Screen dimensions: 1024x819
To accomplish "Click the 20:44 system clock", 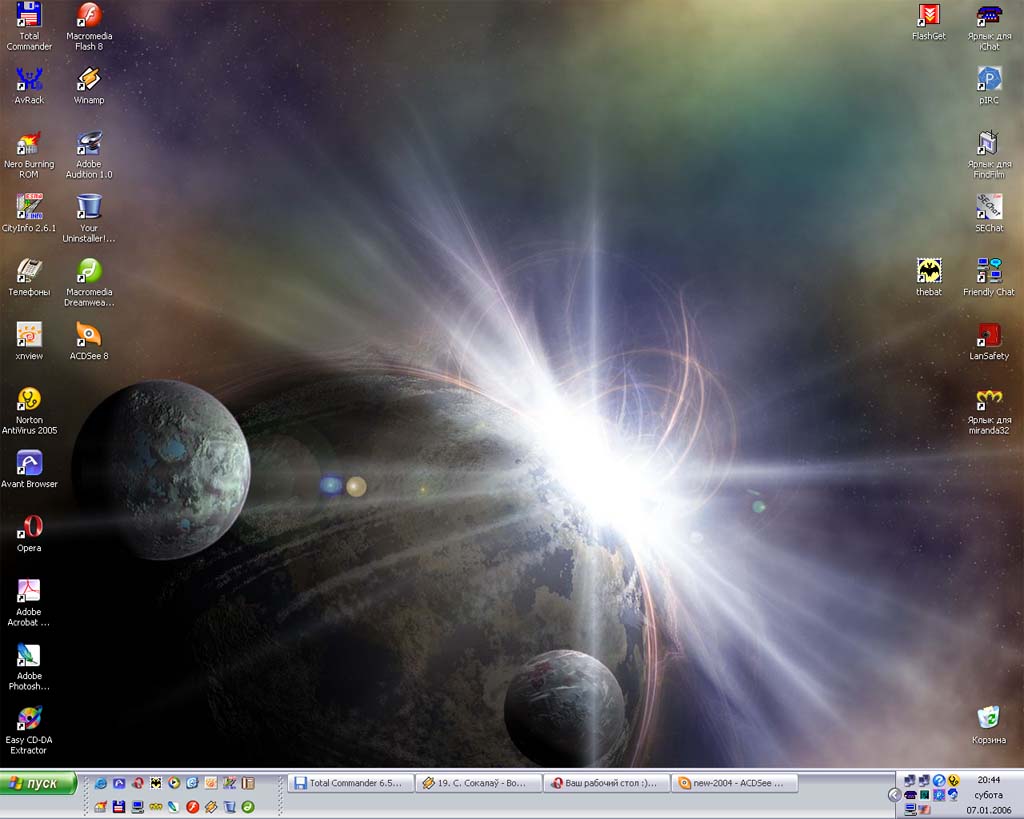I will [x=989, y=780].
